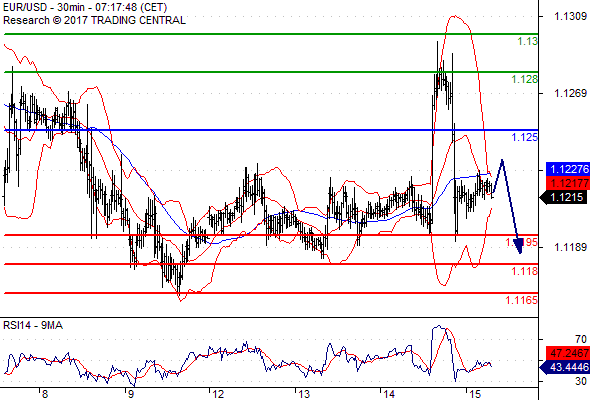Click the blue 43.4446 RSI value tag
This screenshot has width=590, height=400.
coord(565,367)
